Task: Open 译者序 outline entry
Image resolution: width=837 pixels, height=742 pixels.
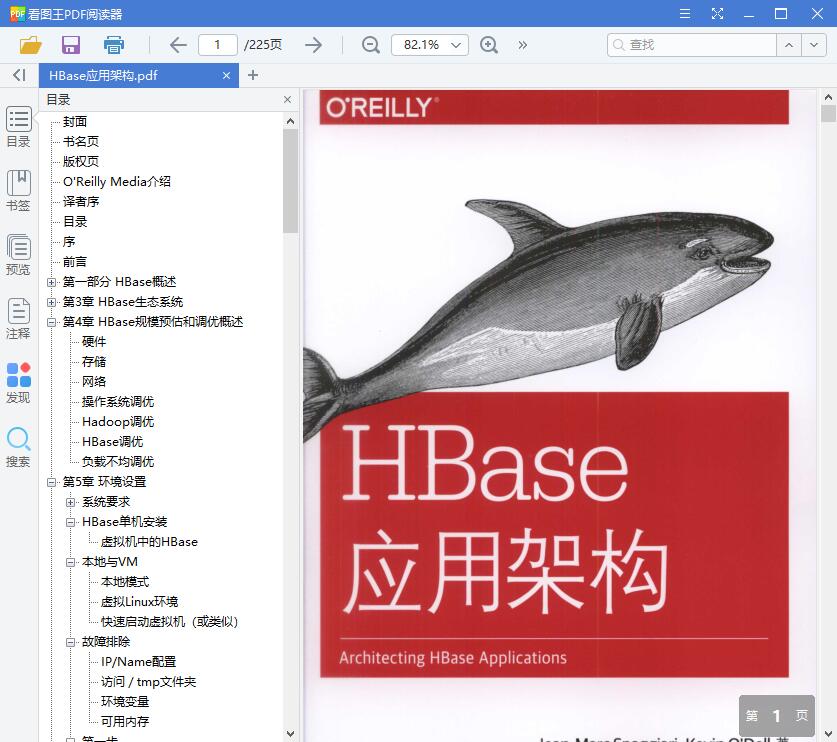Action: click(81, 202)
